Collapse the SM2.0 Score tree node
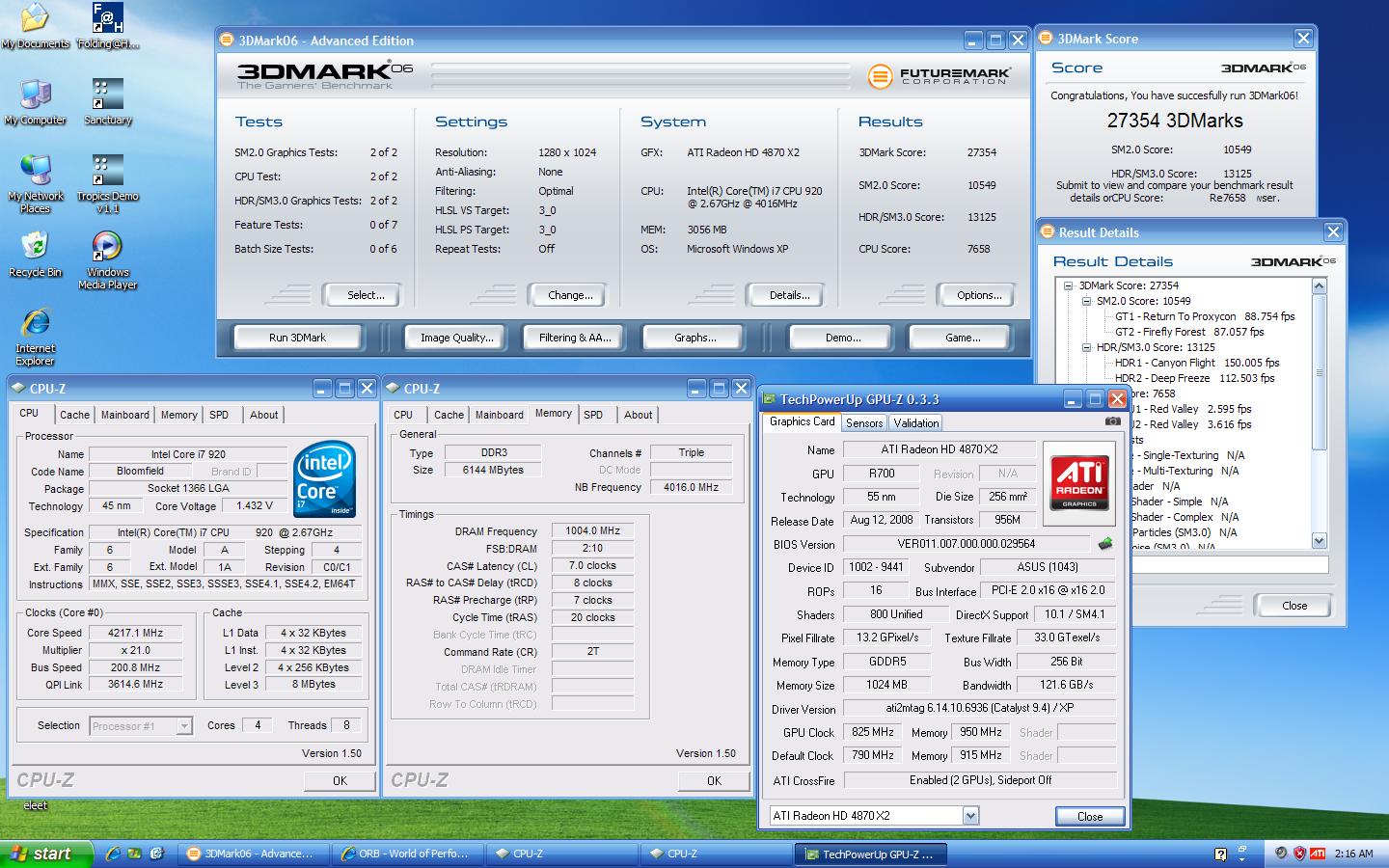Screen dimensions: 1389x868 click(x=1086, y=301)
